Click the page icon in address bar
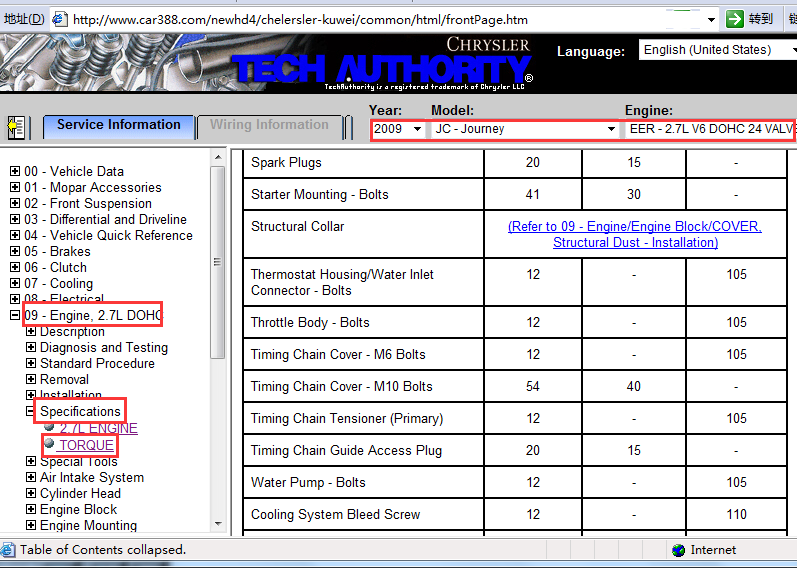Viewport: 797px width, 568px height. 60,19
